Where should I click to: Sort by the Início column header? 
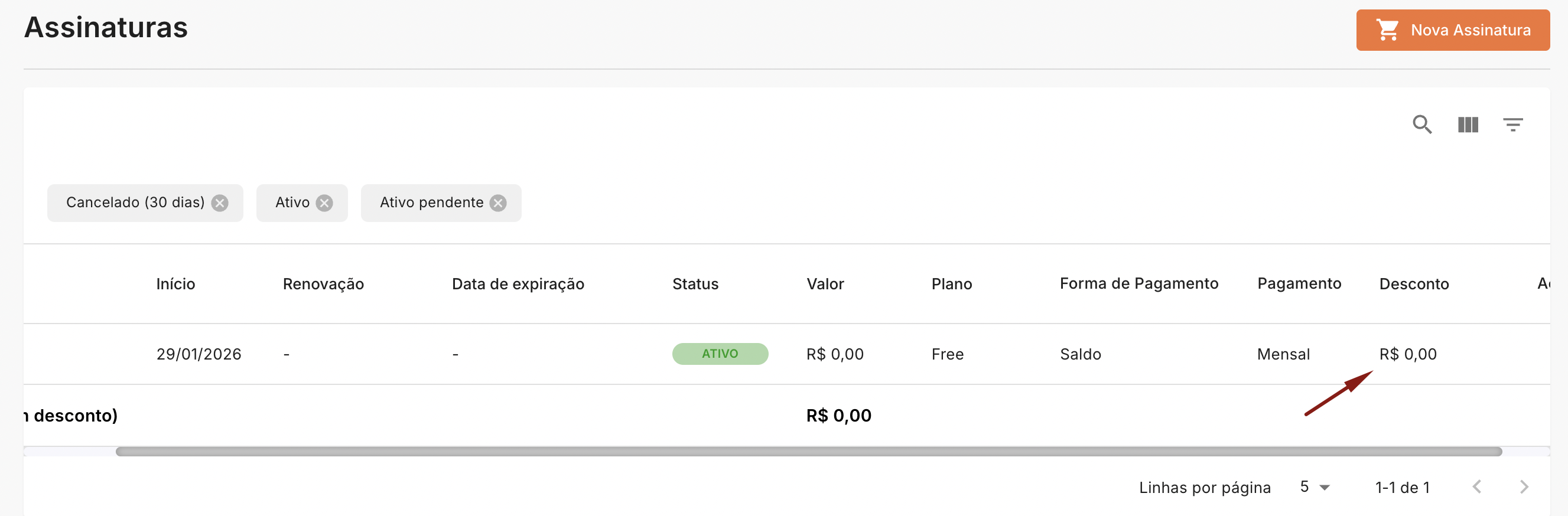[175, 283]
